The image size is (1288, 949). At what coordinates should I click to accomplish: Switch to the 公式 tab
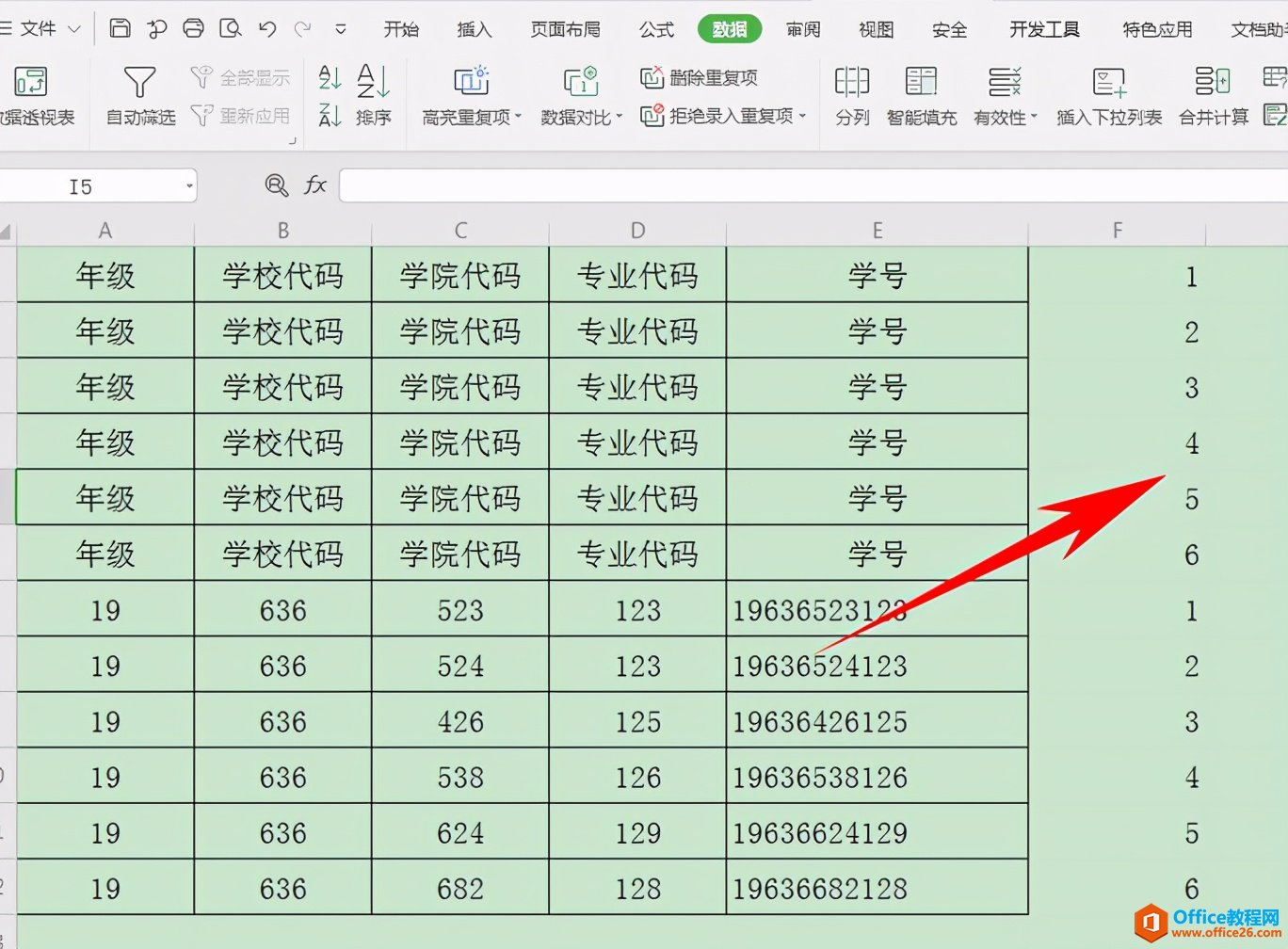(x=656, y=29)
